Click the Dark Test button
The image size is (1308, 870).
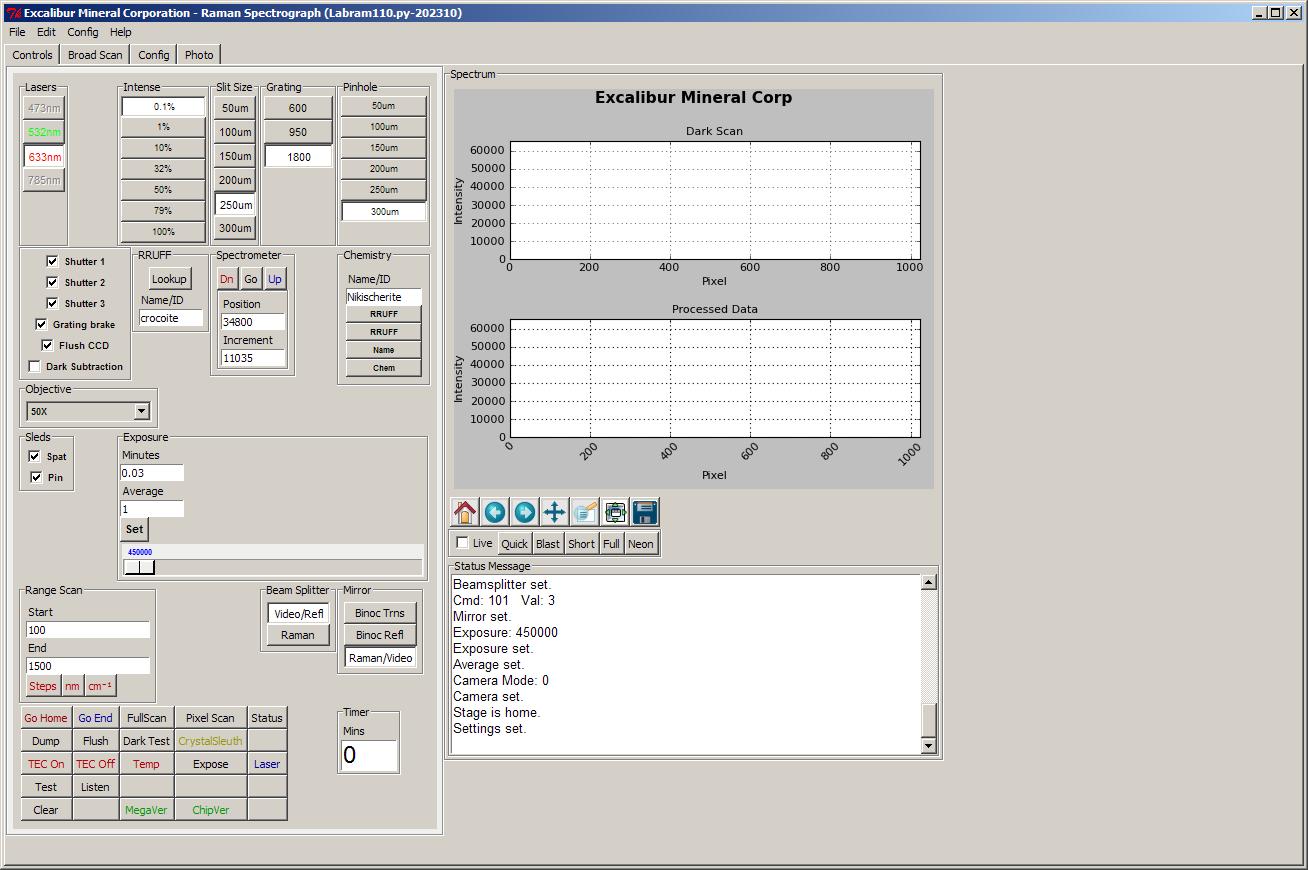146,741
